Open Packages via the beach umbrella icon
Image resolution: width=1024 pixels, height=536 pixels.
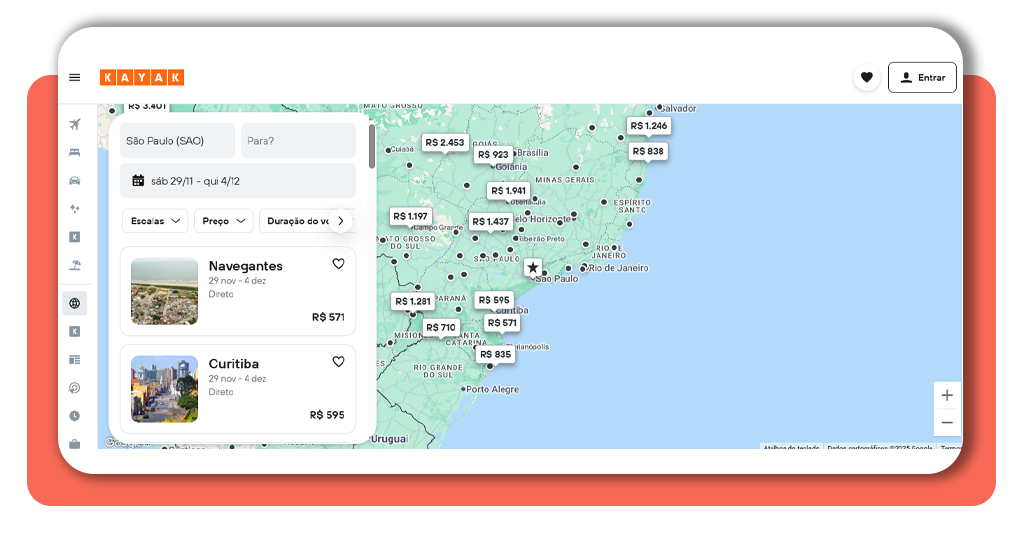point(74,265)
